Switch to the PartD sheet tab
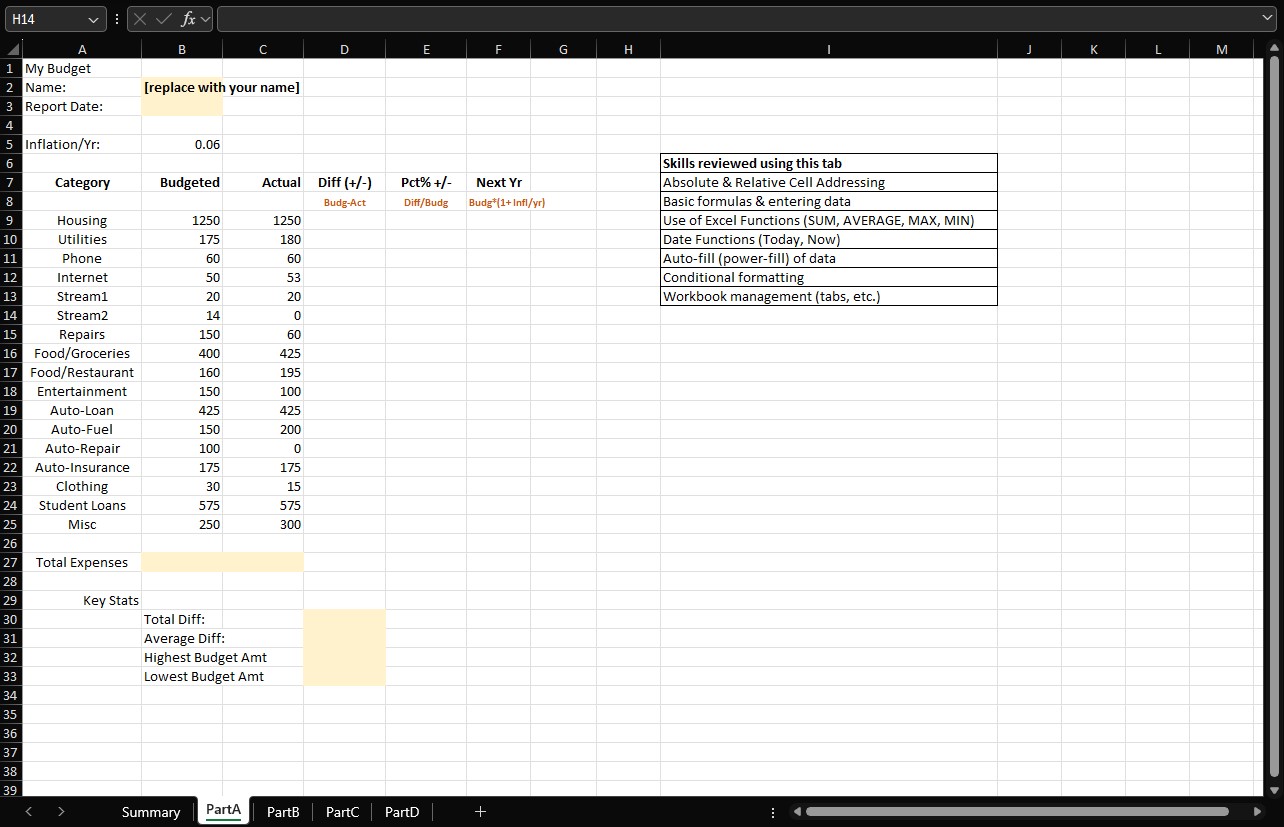 coord(401,812)
